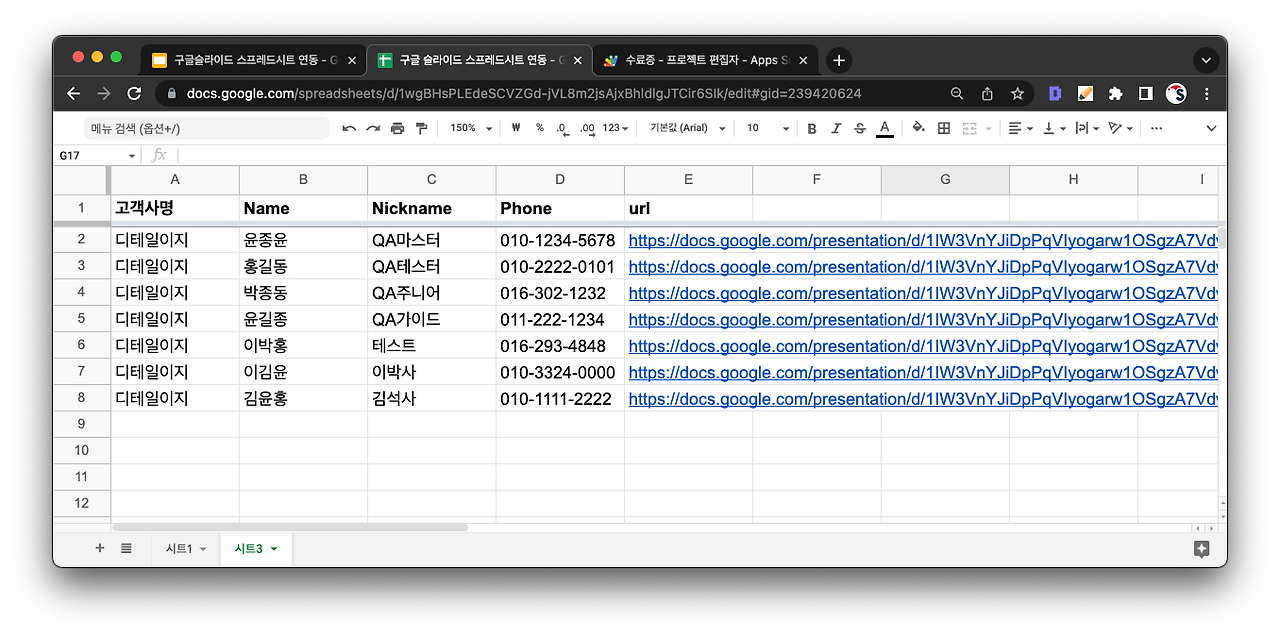Select the Name cell 홍길동
This screenshot has height=637, width=1280.
pos(304,267)
